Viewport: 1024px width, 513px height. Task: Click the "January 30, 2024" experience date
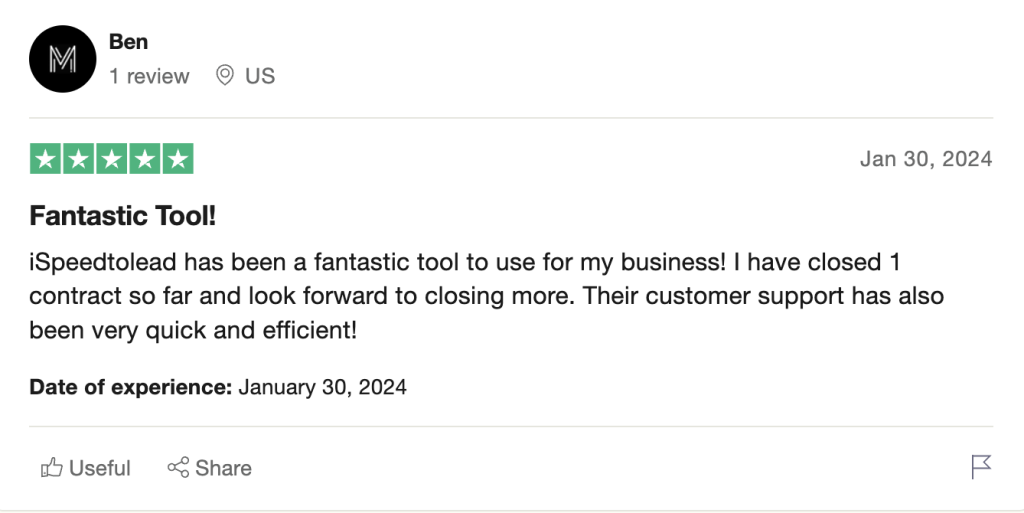322,387
